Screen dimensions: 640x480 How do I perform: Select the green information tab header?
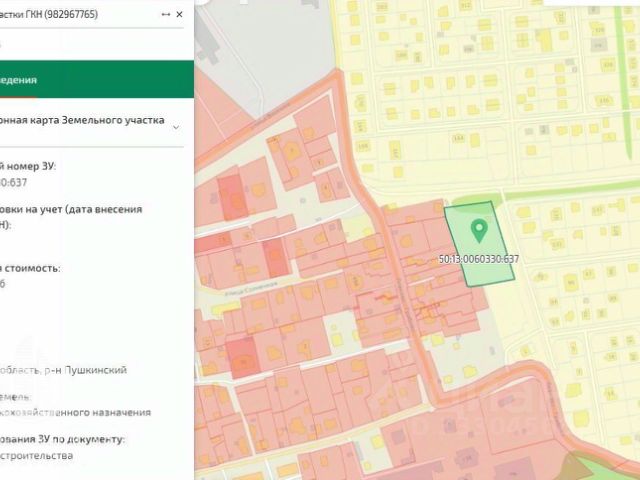click(x=97, y=79)
